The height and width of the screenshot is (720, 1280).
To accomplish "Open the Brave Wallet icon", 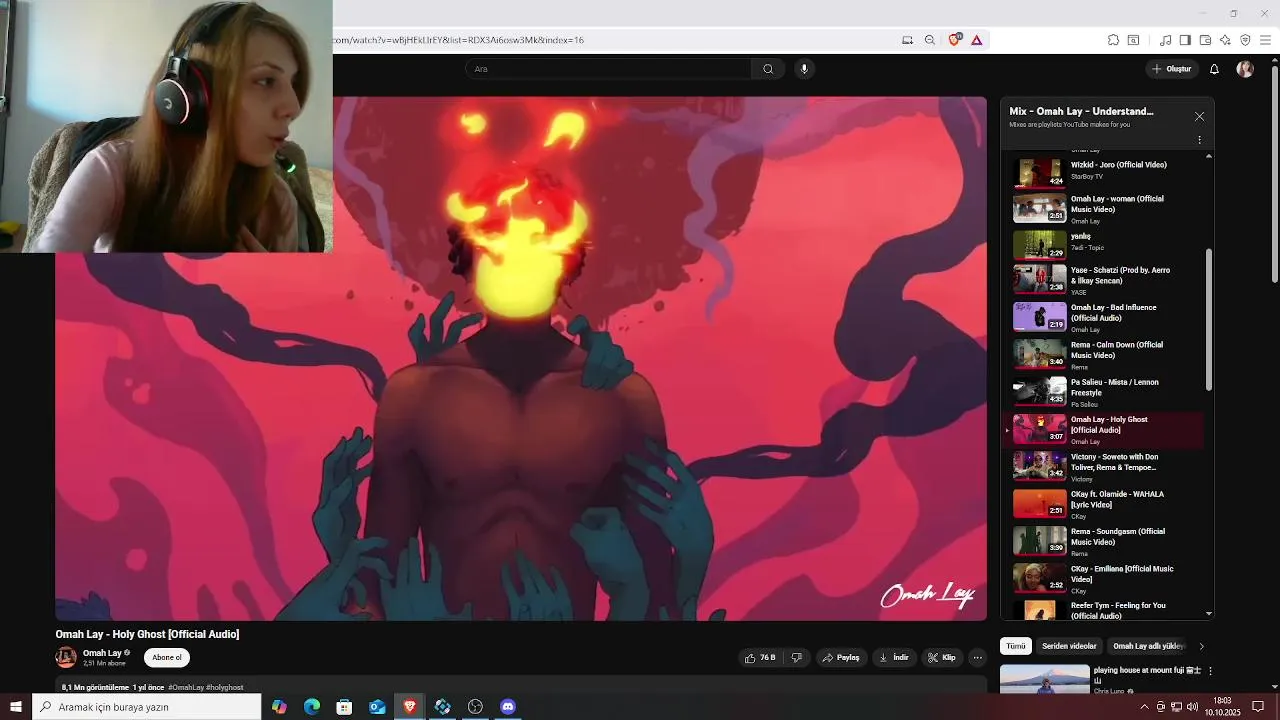I will [x=1205, y=40].
